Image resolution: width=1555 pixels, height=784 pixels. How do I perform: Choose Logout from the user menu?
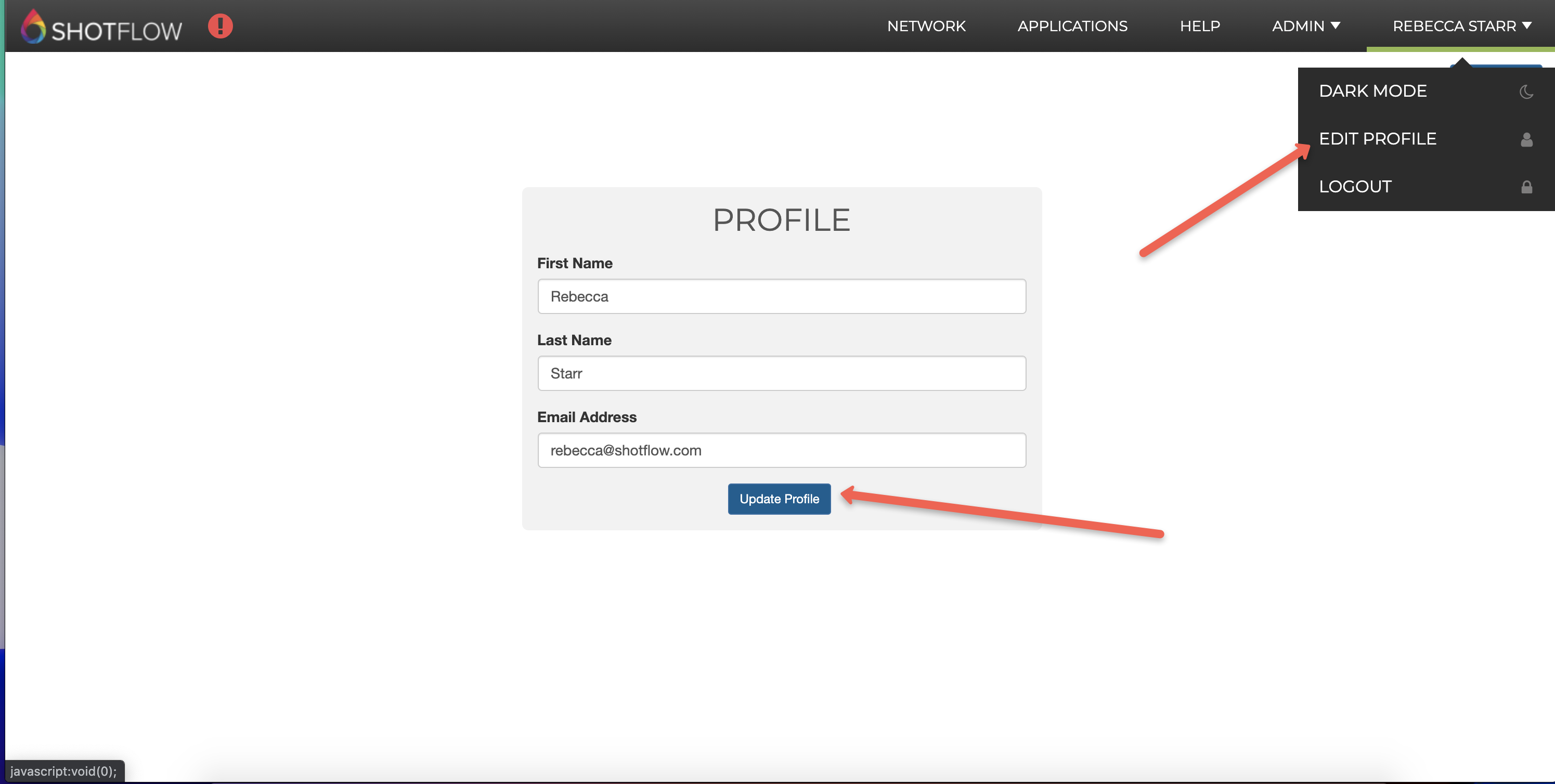[1355, 187]
